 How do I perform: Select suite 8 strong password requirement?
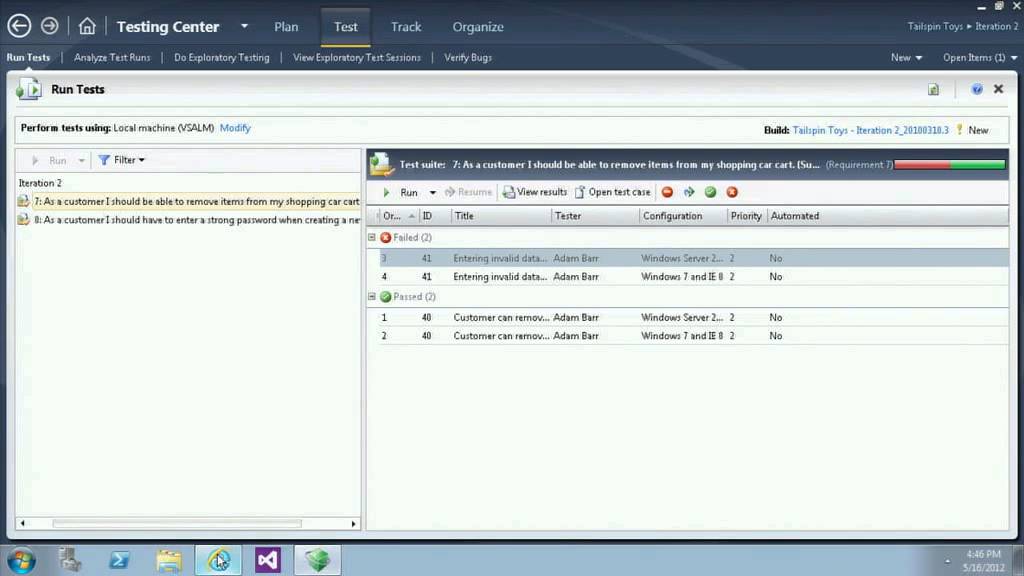tap(197, 220)
